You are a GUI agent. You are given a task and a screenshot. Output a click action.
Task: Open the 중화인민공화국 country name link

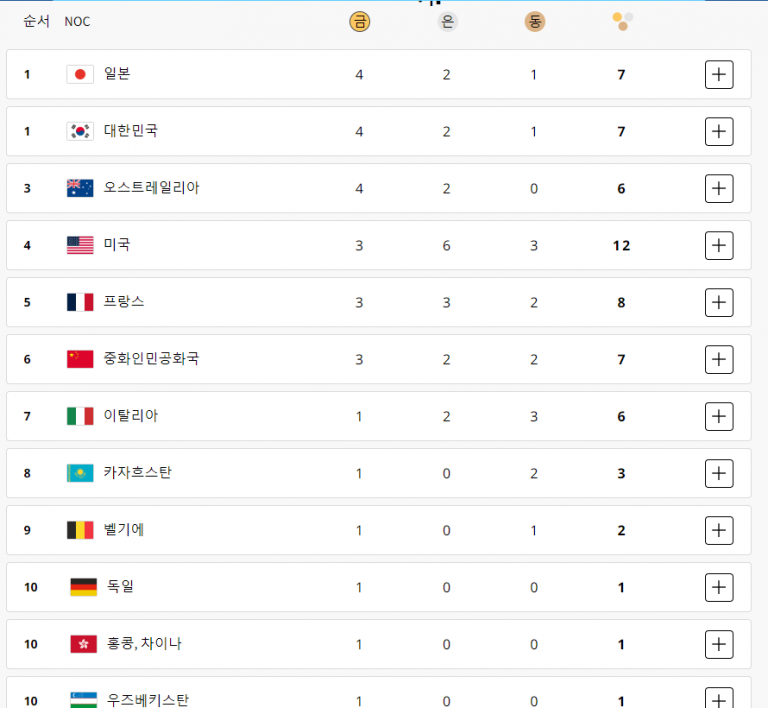coord(151,358)
